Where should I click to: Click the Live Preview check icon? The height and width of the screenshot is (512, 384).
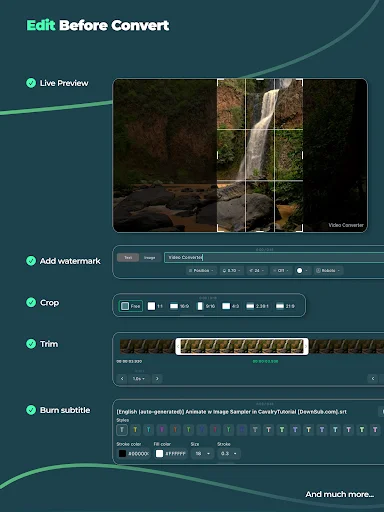coord(31,83)
